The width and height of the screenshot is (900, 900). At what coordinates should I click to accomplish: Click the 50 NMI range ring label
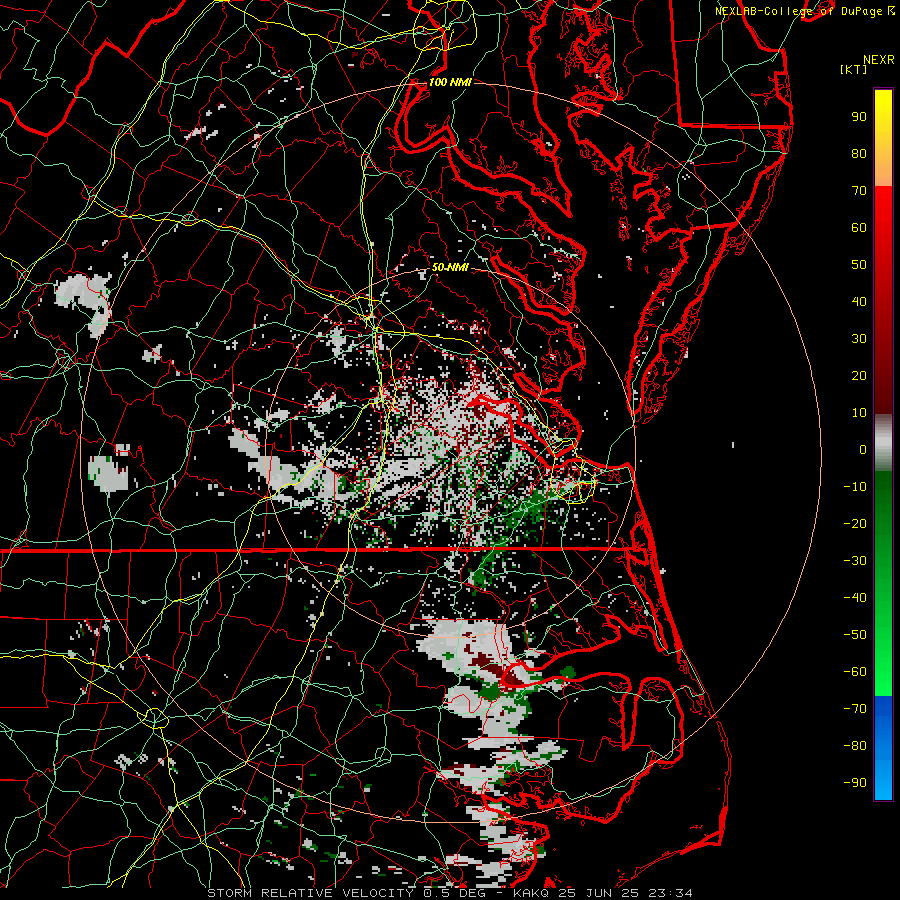point(450,267)
